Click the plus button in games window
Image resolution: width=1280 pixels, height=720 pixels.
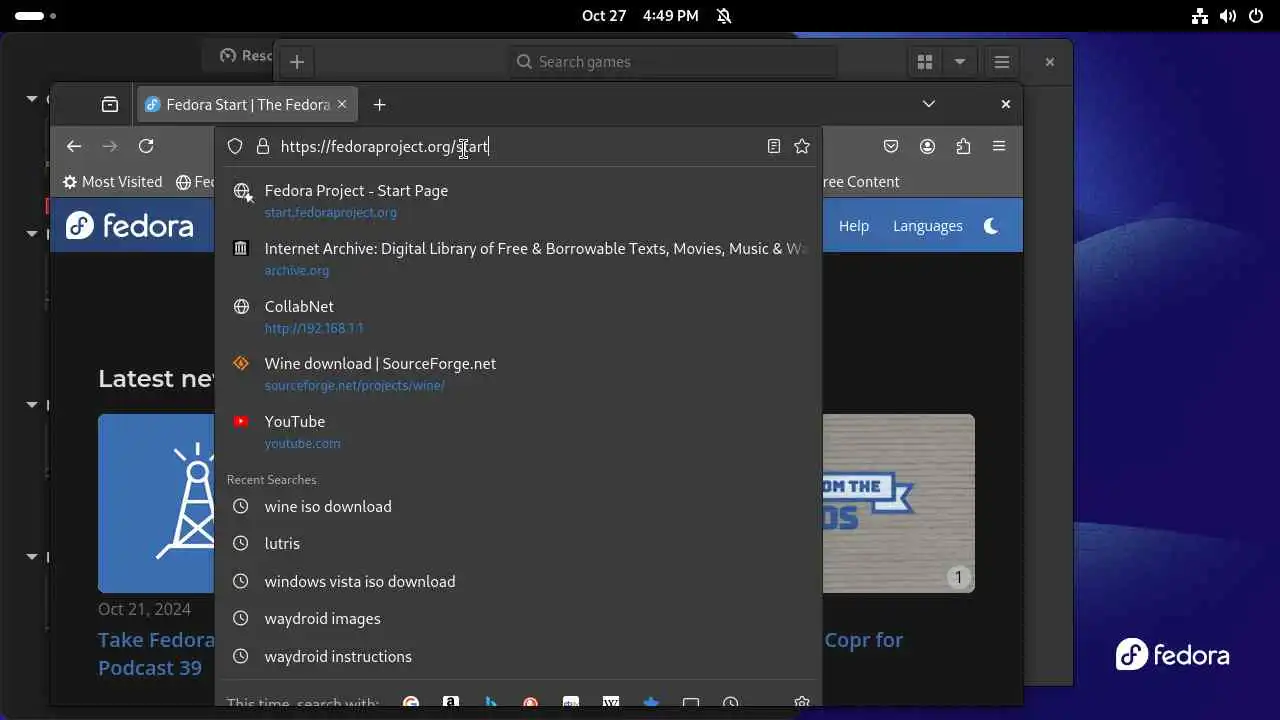[297, 62]
